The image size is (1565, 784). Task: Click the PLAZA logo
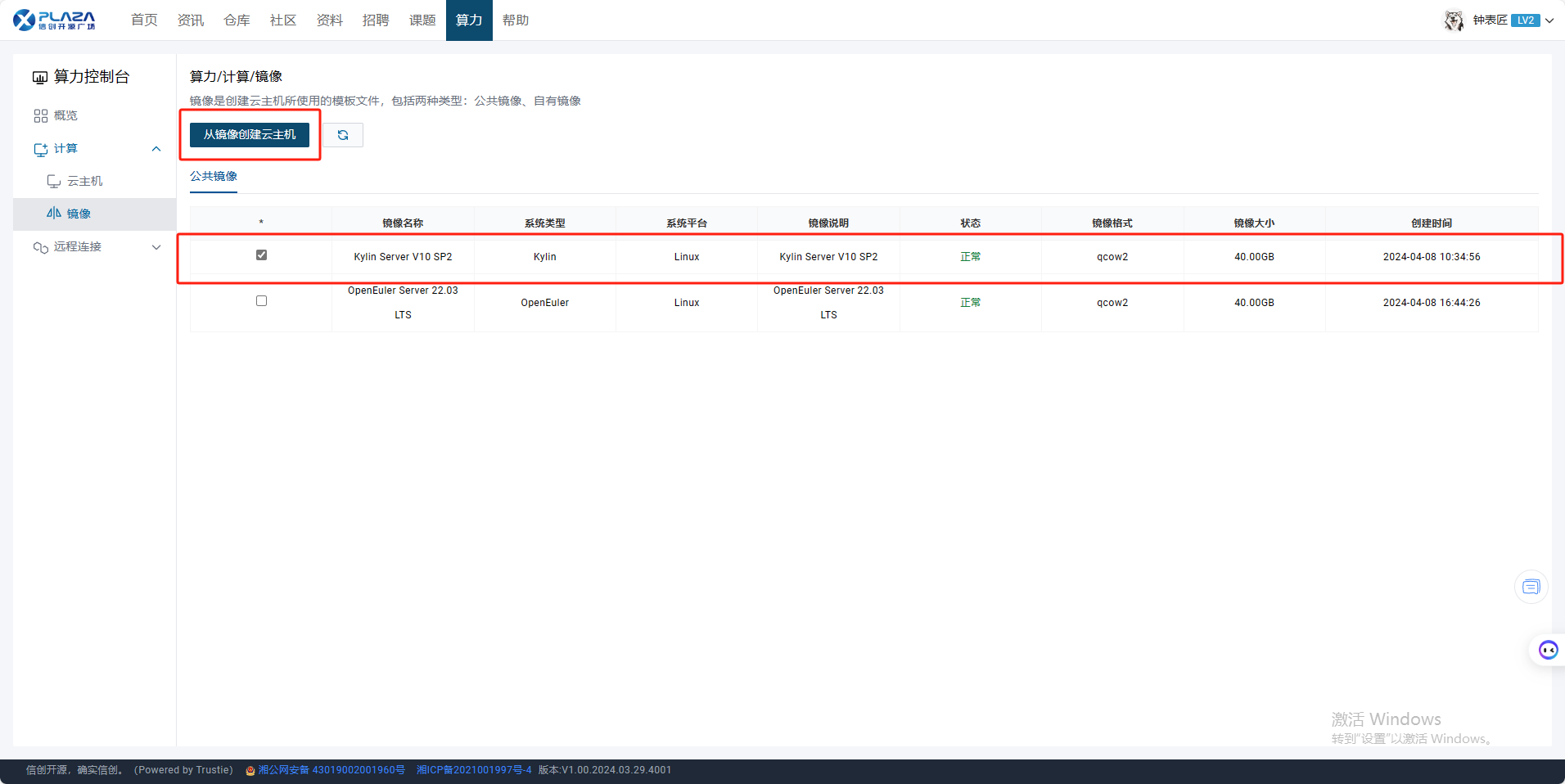tap(55, 20)
